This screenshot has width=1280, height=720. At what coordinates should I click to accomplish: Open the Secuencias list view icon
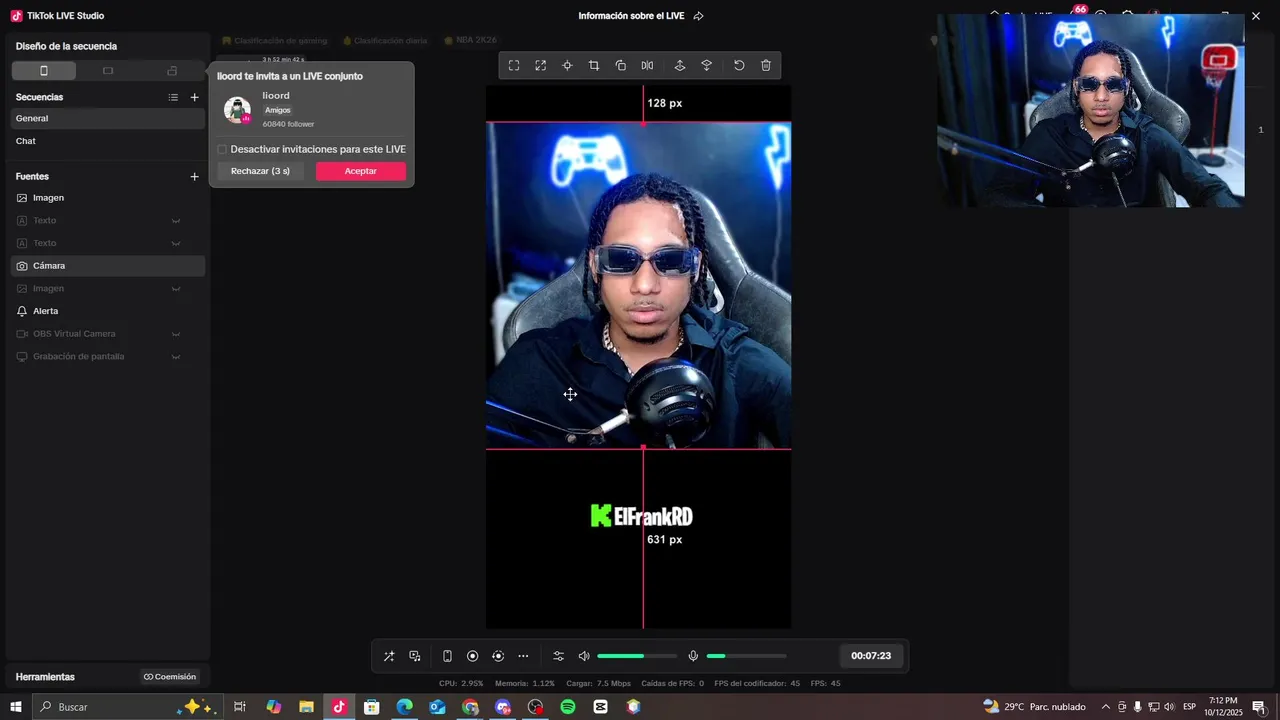click(x=173, y=97)
